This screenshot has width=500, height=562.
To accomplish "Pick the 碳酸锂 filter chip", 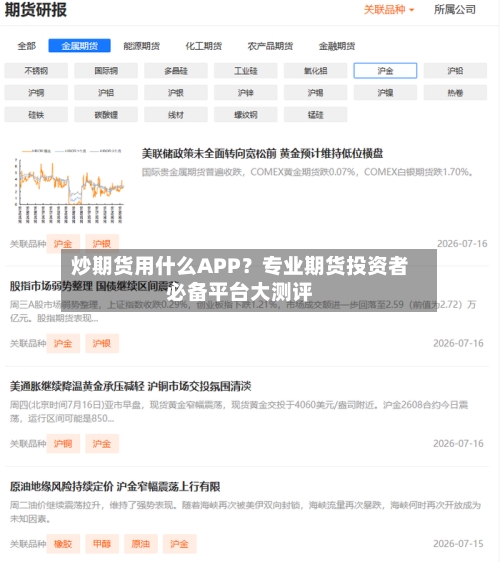I will click(x=106, y=115).
